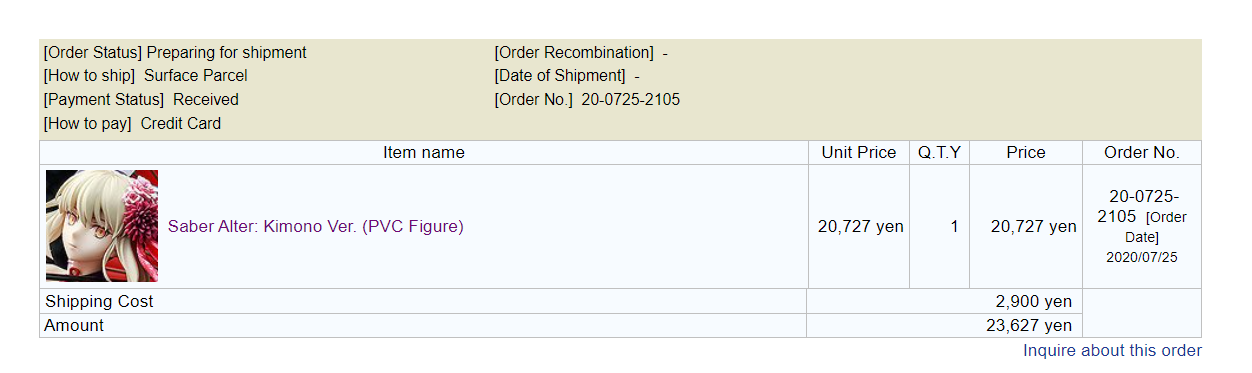Click the header Order No. 20-0725-2105 text

(x=587, y=99)
